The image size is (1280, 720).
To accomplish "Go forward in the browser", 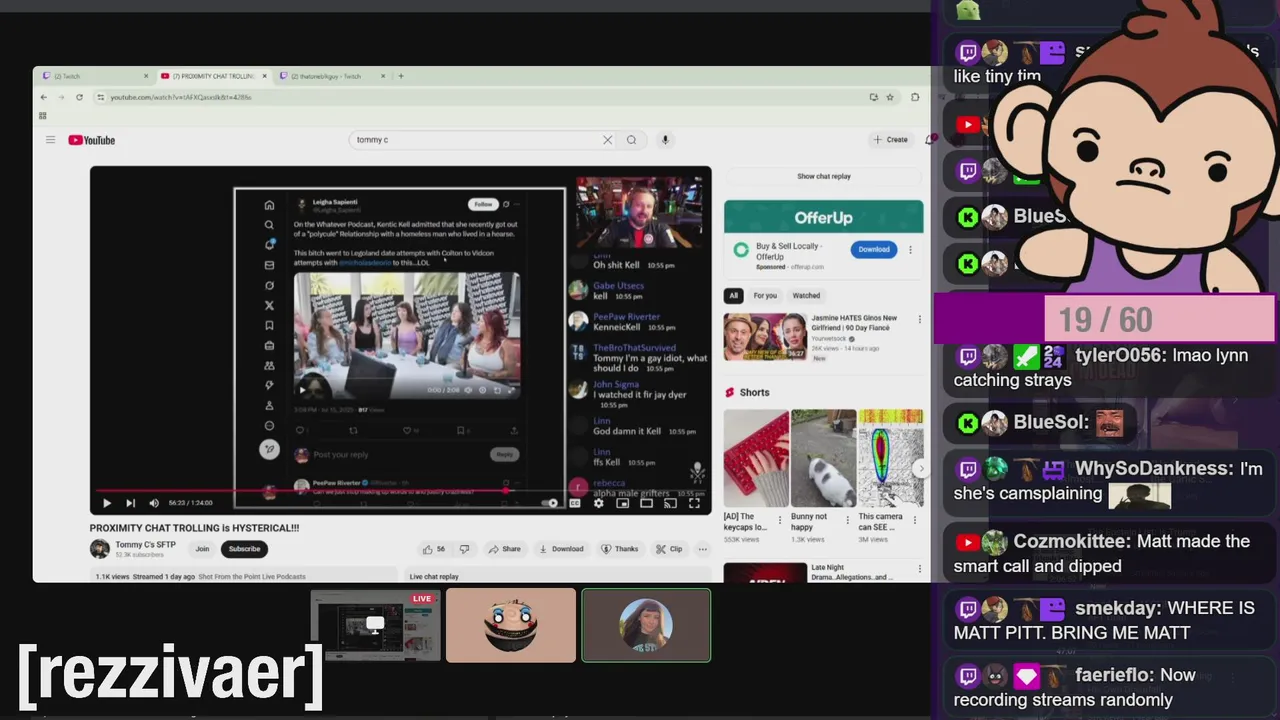I will point(61,97).
